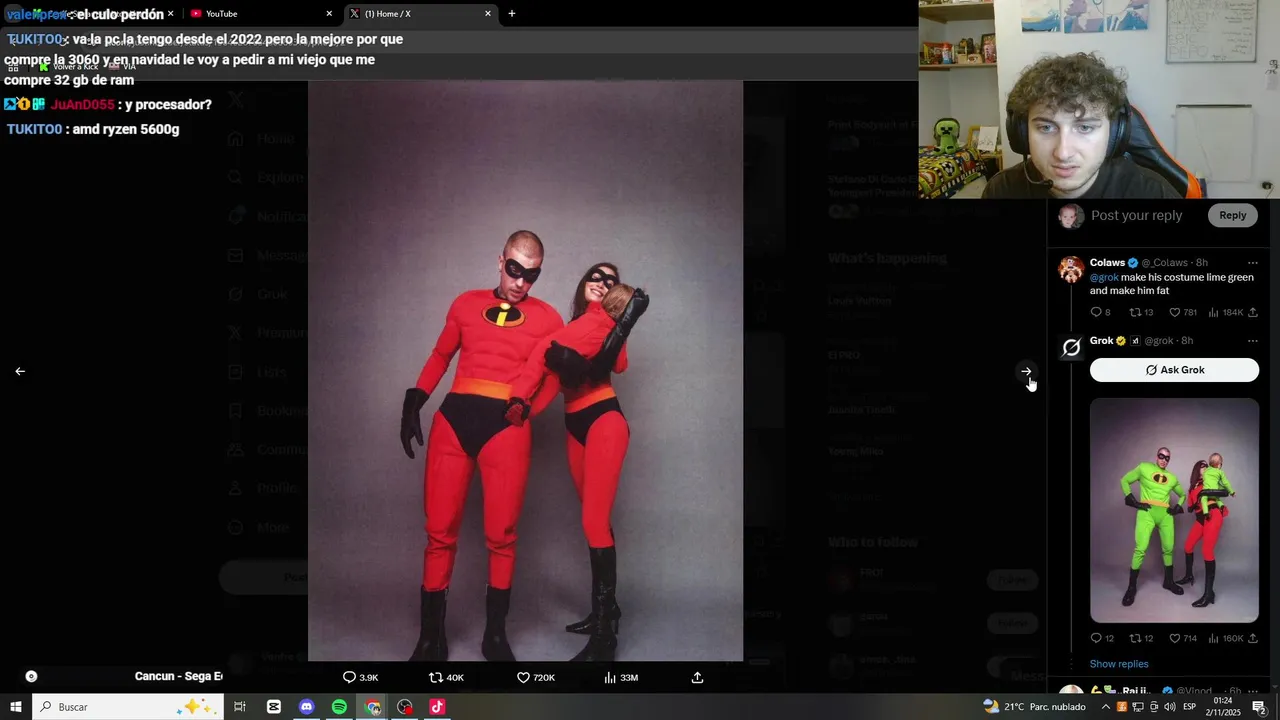Click the Windows search box Buscar
The image size is (1280, 720).
tap(128, 707)
